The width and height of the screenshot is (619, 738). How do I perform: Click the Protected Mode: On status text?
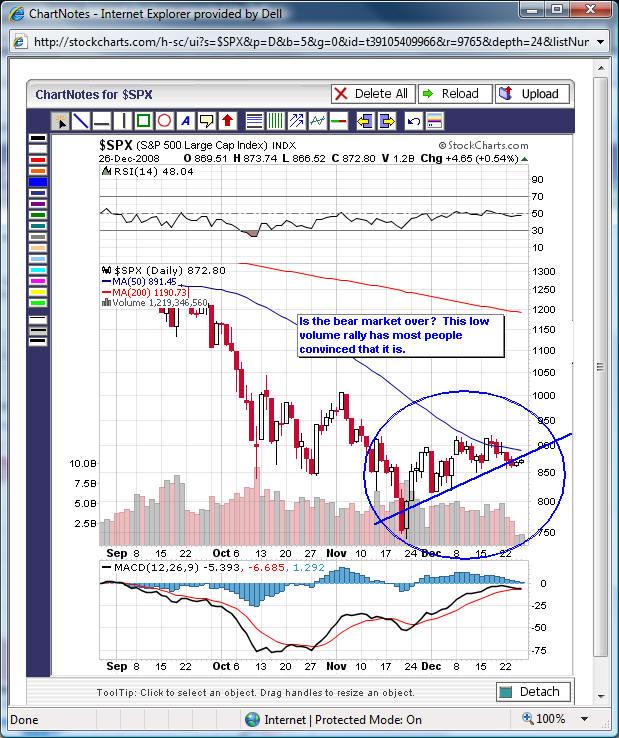[x=368, y=720]
